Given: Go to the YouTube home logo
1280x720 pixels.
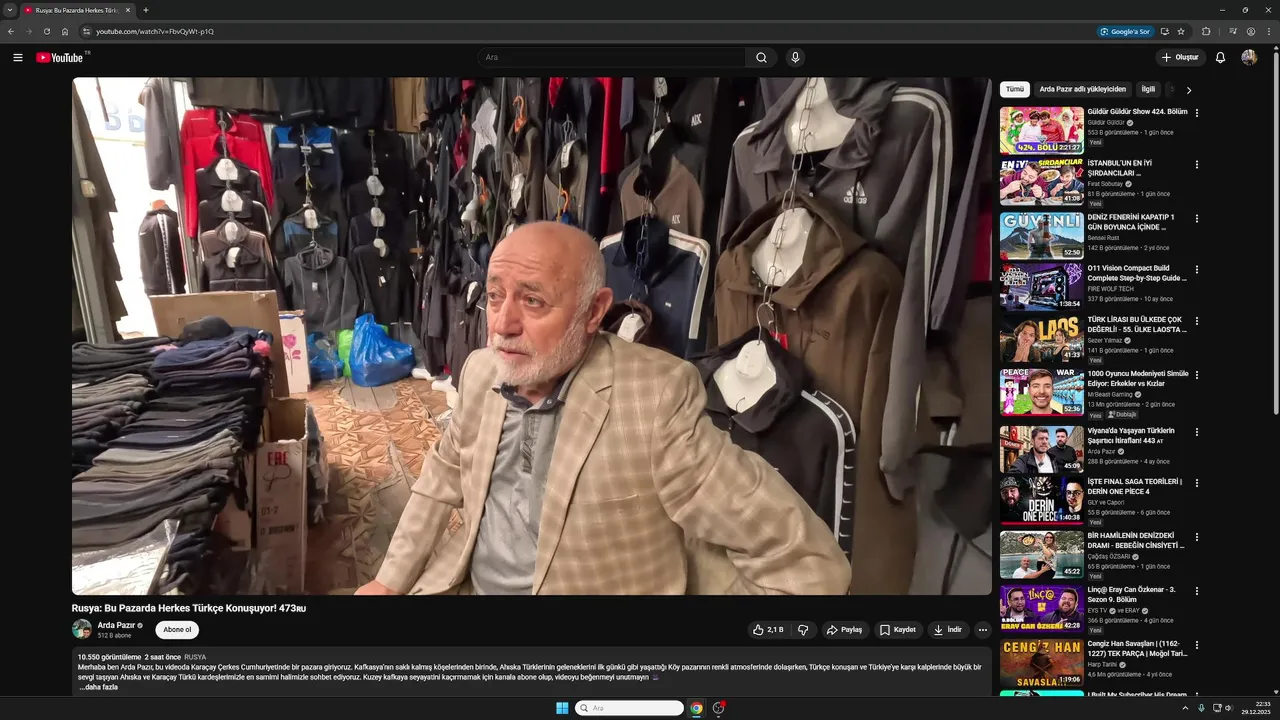Looking at the screenshot, I should point(60,57).
